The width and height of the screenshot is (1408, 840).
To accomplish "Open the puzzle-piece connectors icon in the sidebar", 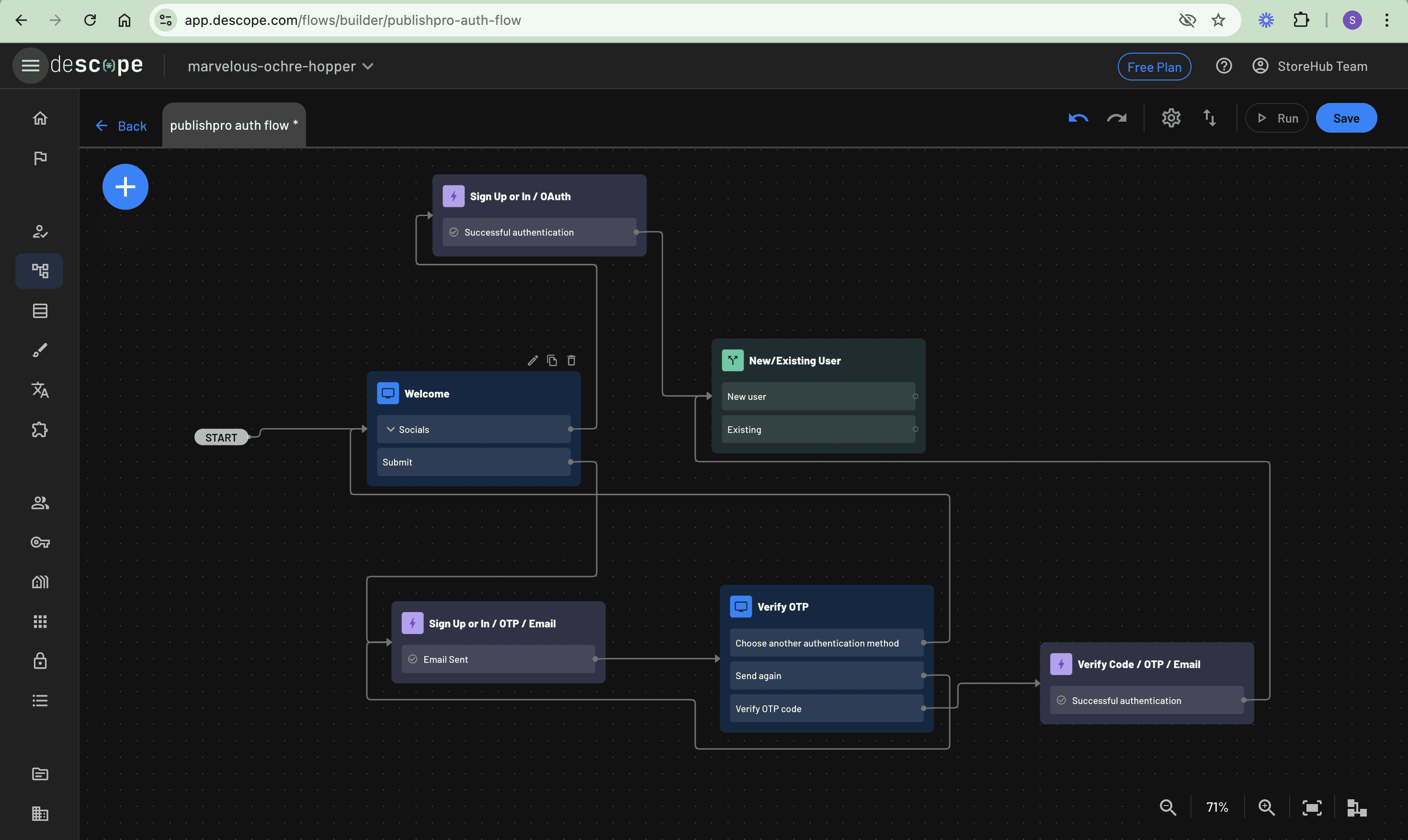I will pos(40,430).
